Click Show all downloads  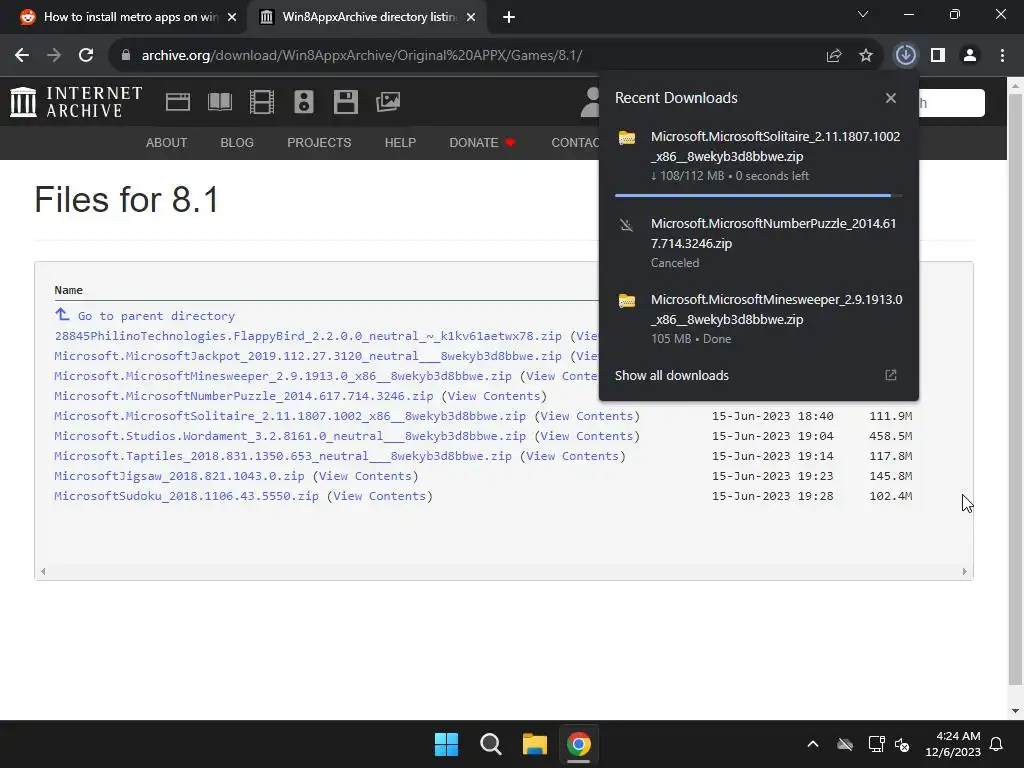click(671, 376)
